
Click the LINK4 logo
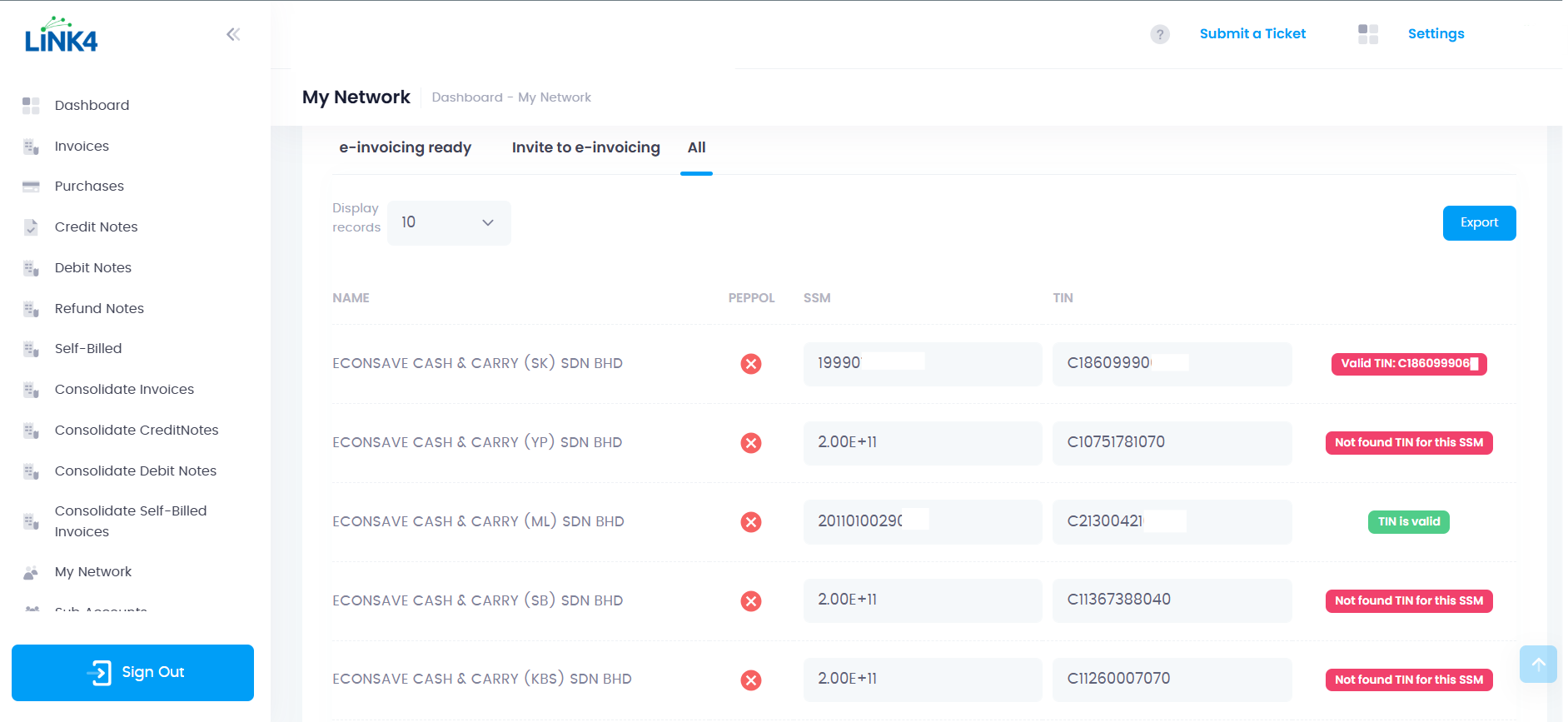tap(61, 36)
